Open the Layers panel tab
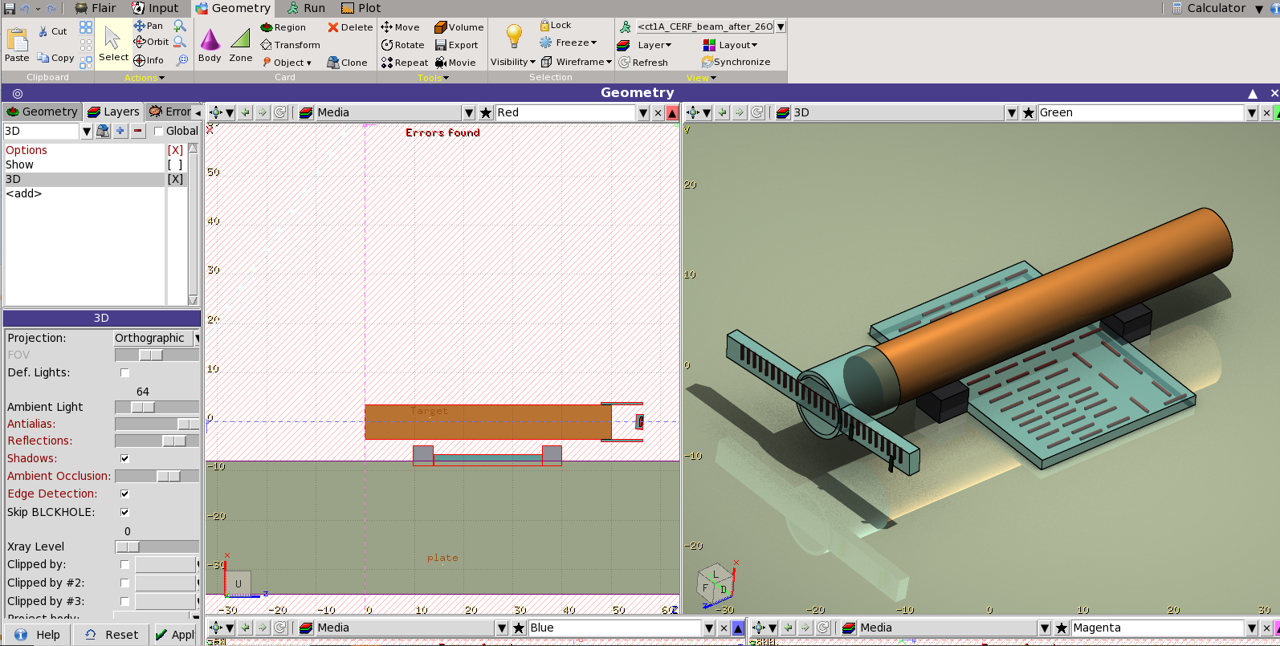Screen dimensions: 1280x646 pyautogui.click(x=113, y=112)
